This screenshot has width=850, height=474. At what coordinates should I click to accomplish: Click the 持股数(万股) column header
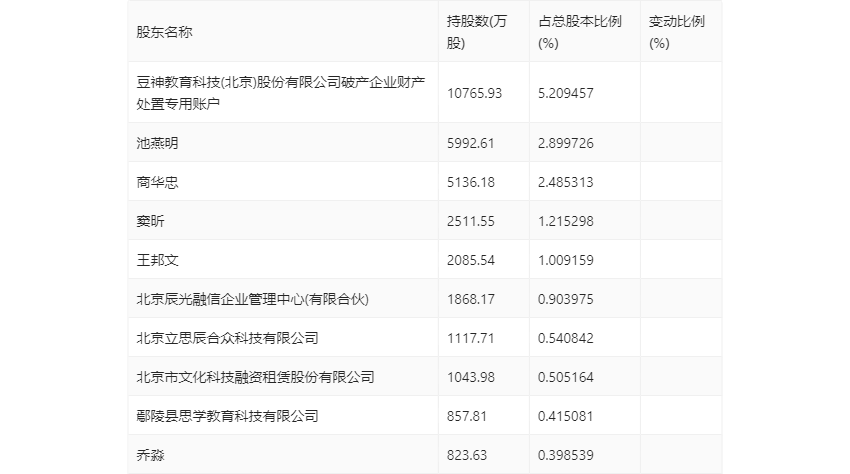point(476,32)
